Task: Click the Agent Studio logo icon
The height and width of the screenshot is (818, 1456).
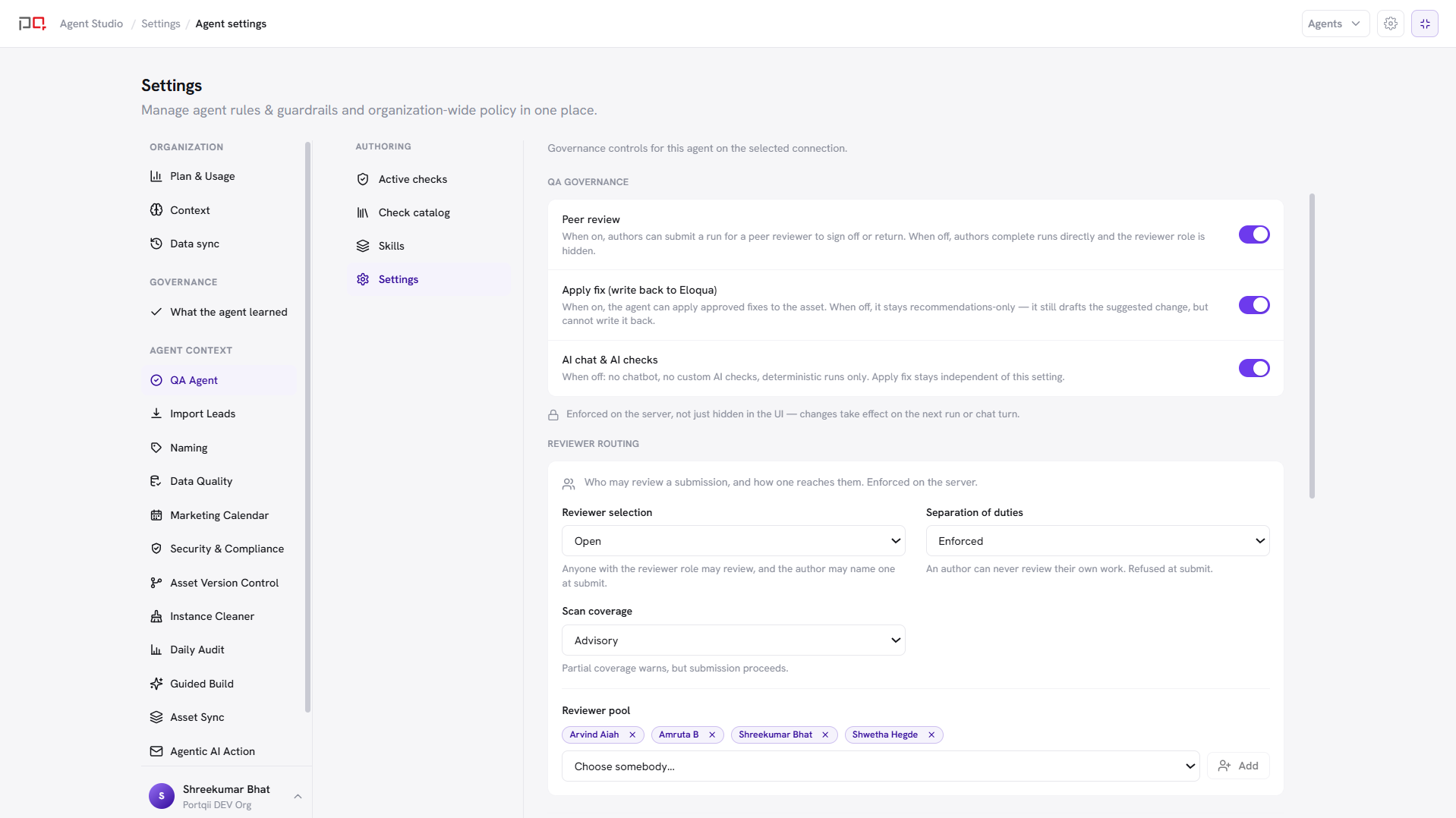Action: (33, 24)
